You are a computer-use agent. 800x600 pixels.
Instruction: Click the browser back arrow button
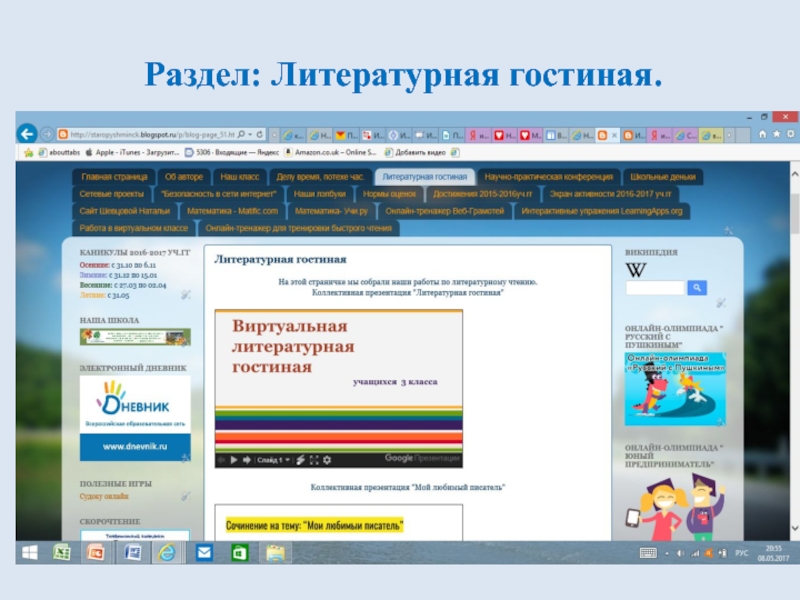27,134
